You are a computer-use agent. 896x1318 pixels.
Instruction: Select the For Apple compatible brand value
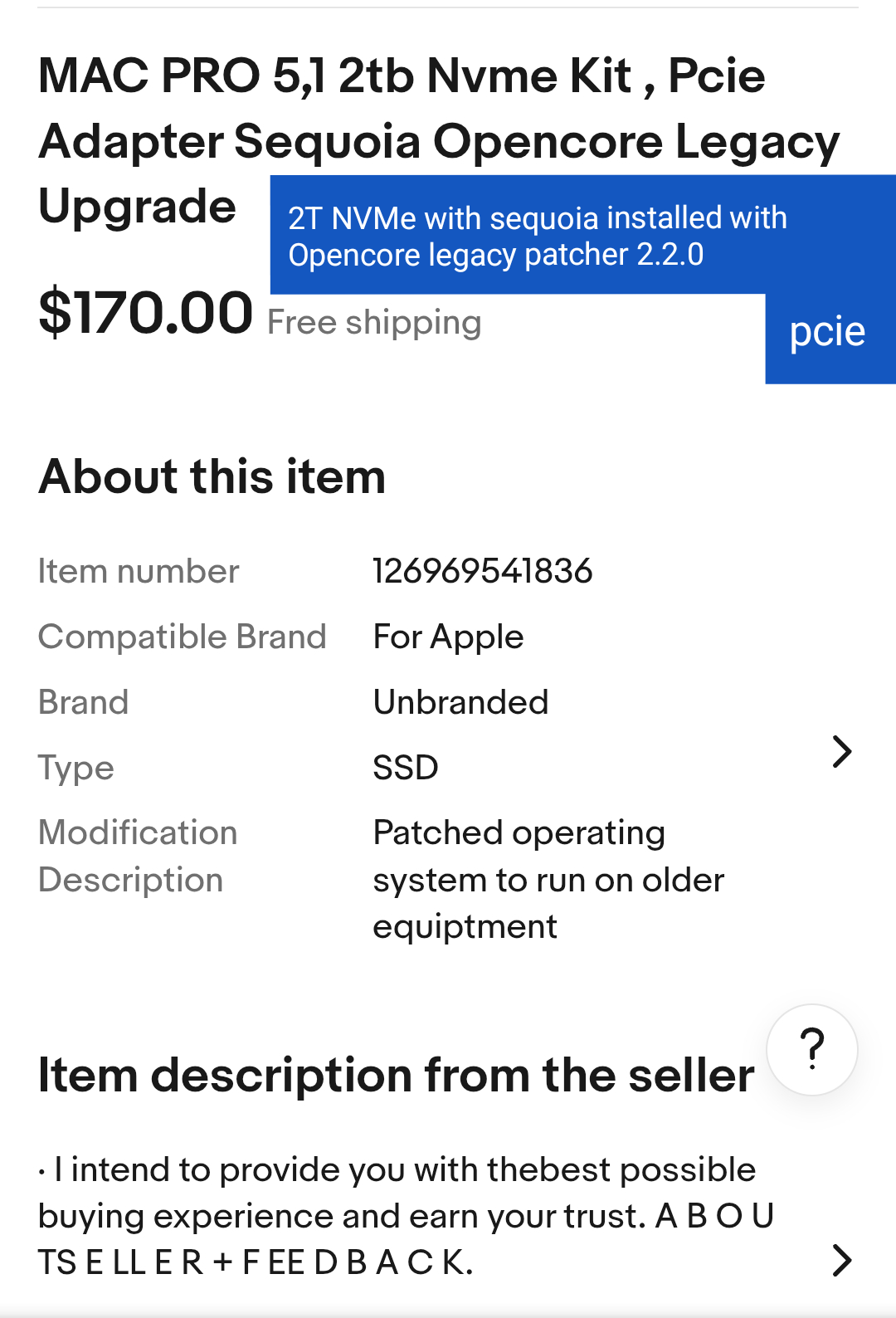pyautogui.click(x=448, y=637)
